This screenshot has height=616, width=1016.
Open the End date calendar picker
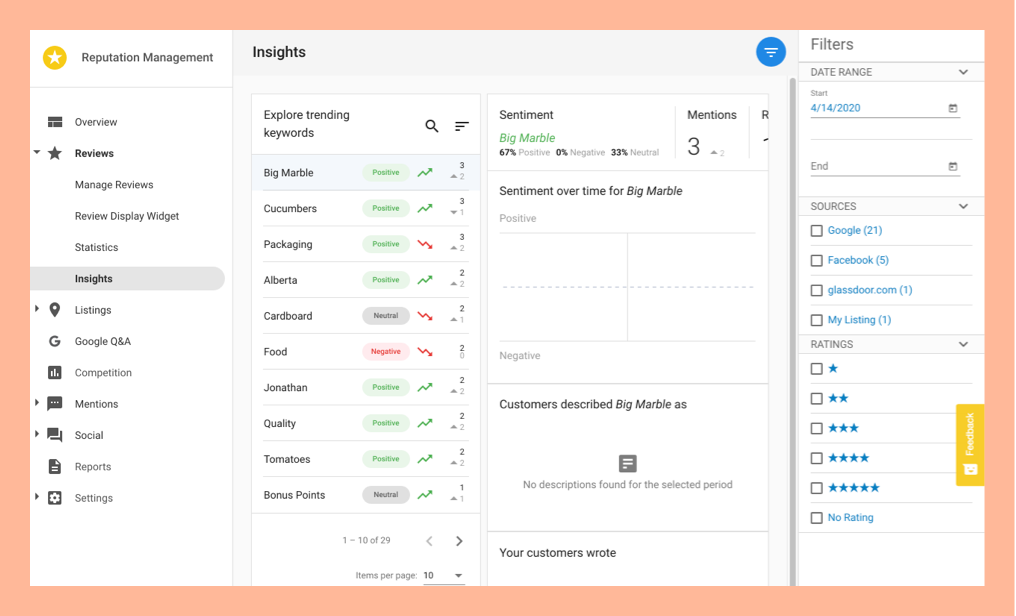[953, 166]
